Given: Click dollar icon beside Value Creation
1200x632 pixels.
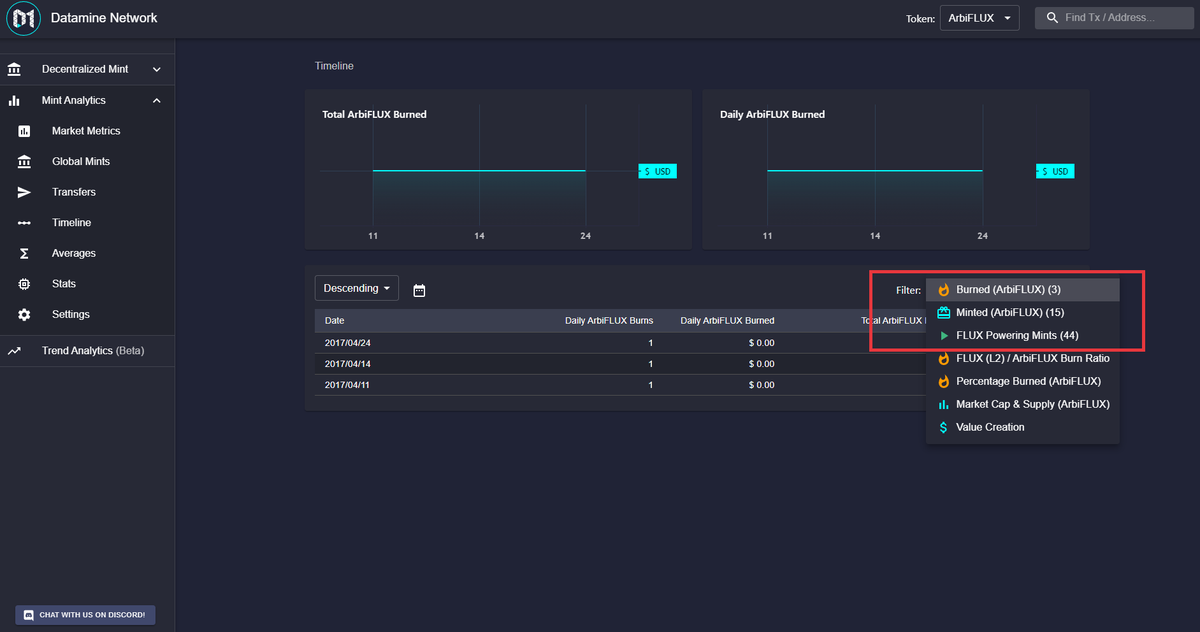Looking at the screenshot, I should (943, 427).
